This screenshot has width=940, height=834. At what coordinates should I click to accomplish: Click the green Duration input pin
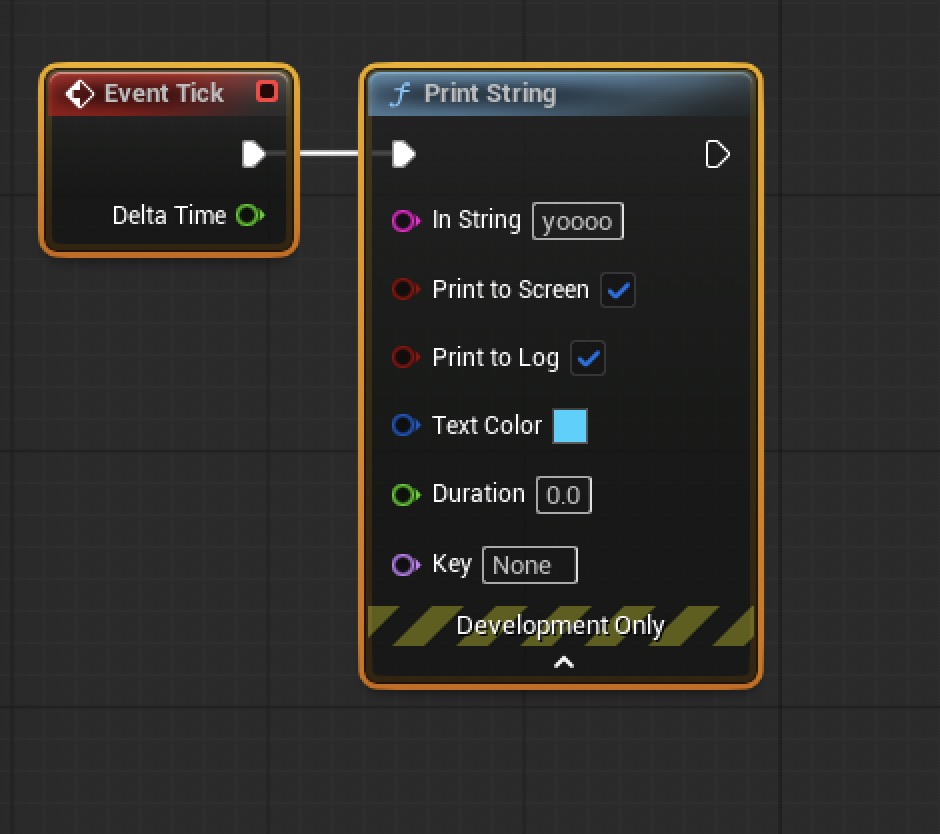pos(405,495)
